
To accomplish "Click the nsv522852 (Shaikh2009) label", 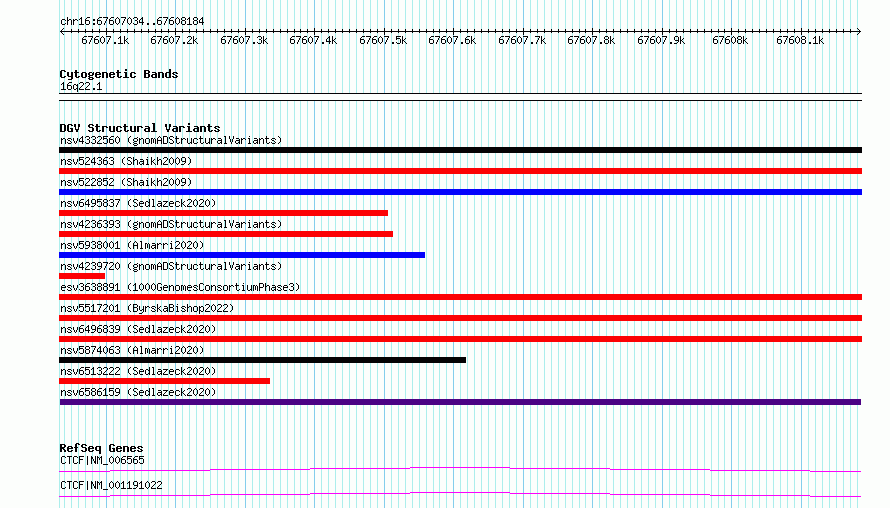I will 126,182.
